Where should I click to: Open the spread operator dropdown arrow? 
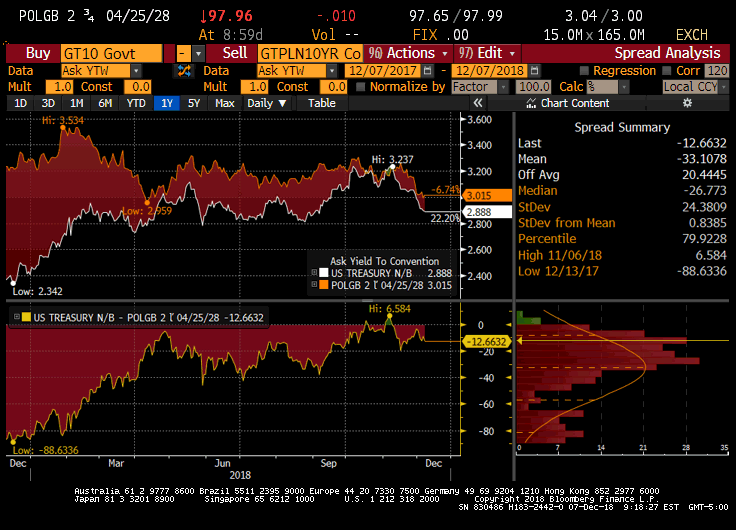pos(199,54)
